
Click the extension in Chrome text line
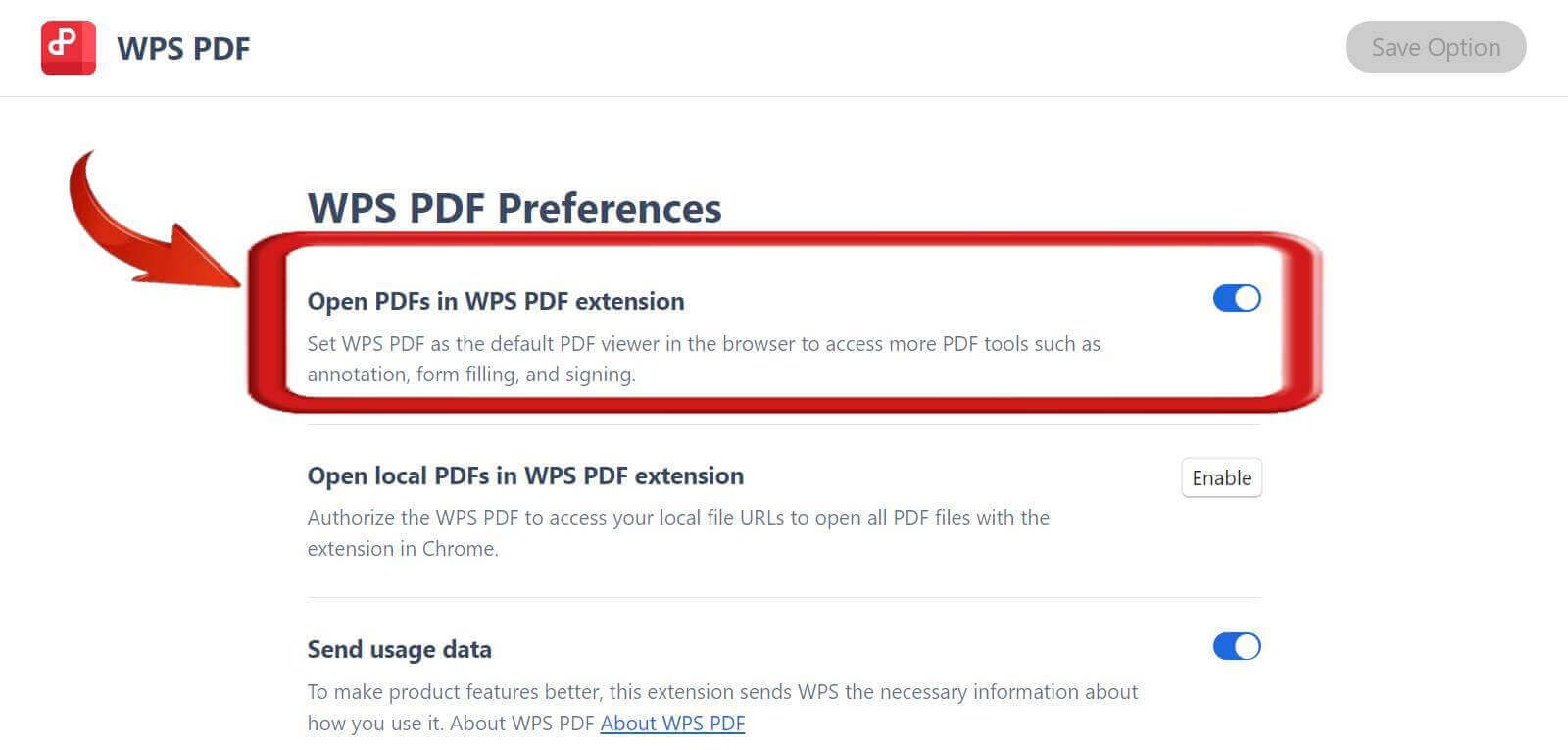point(402,549)
